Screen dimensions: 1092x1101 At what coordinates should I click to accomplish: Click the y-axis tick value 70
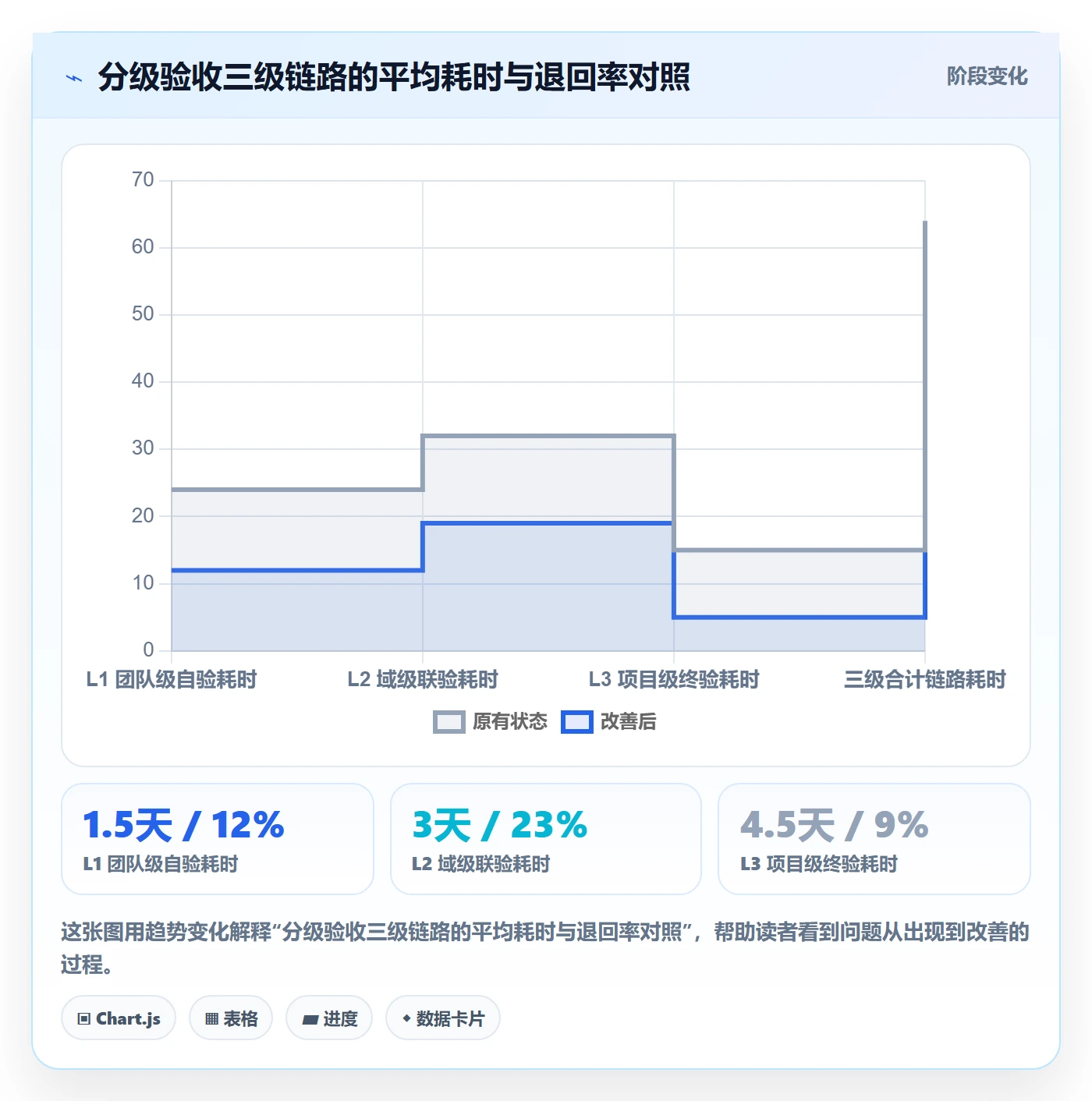pos(143,180)
